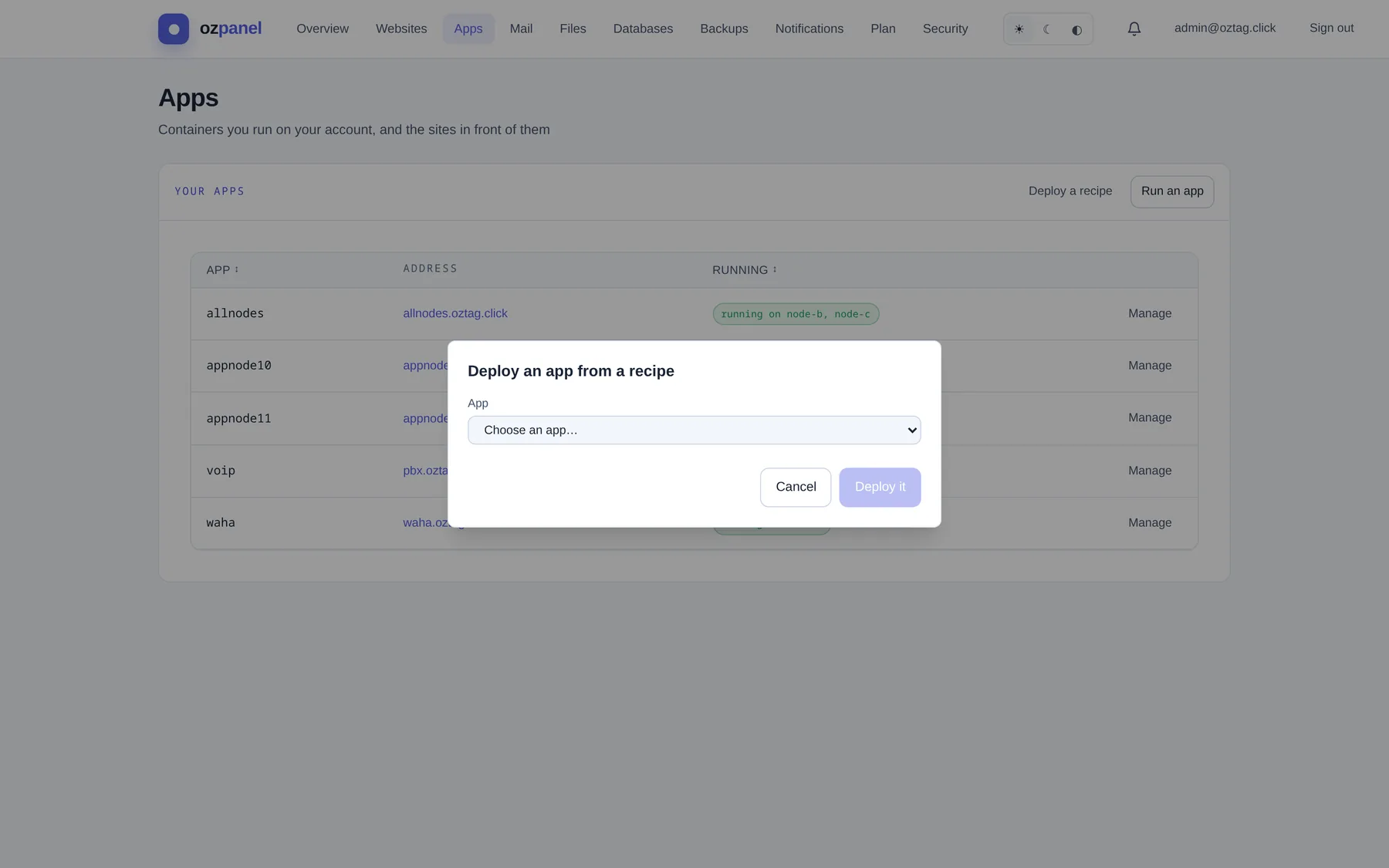Select the allnodes app name
The width and height of the screenshot is (1389, 868).
coord(235,313)
